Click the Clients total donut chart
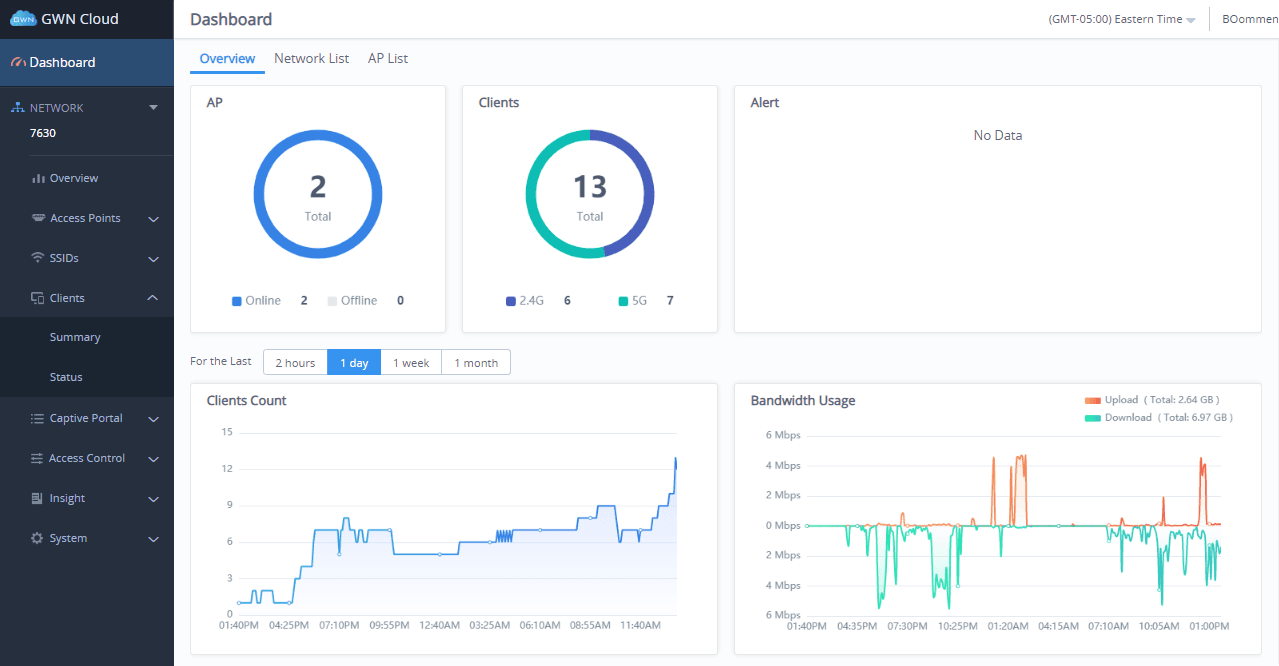This screenshot has height=666, width=1279. click(590, 195)
